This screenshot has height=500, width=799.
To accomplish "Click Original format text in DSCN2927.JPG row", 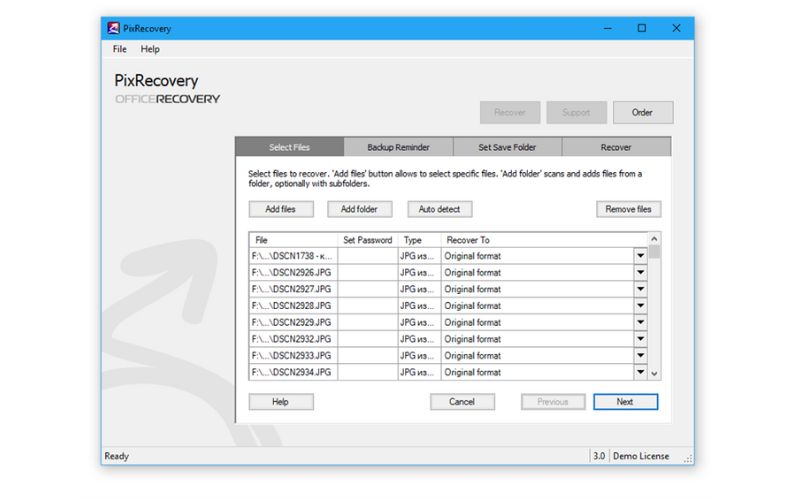I will (472, 289).
